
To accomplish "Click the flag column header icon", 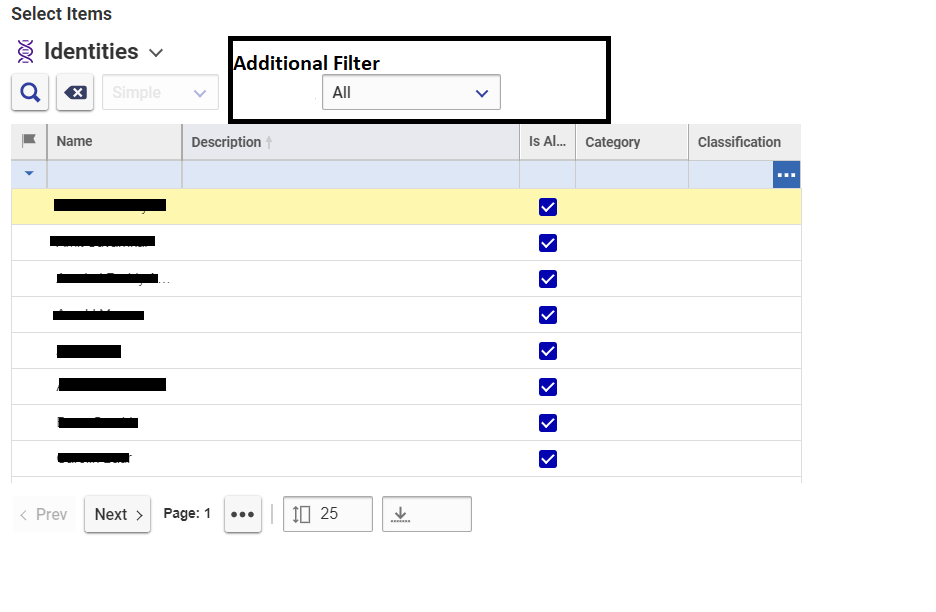I will pos(29,141).
